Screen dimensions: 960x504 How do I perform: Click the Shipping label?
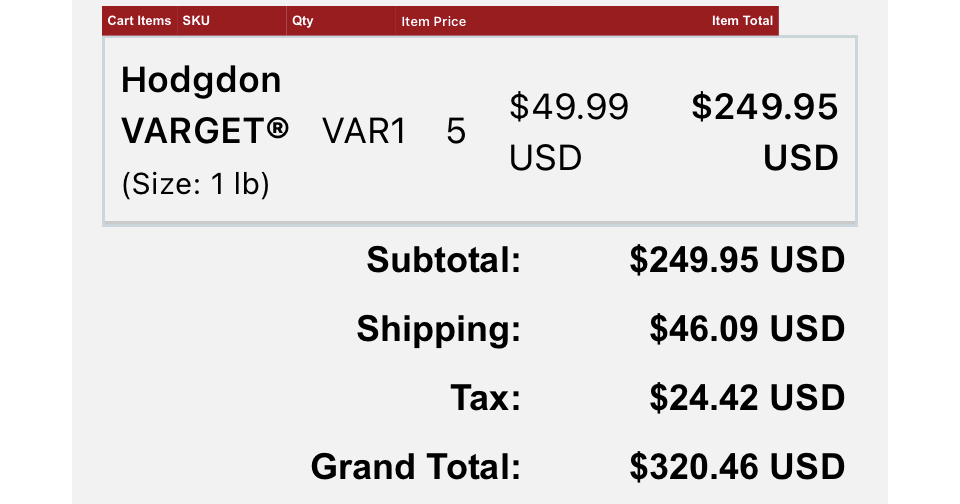[438, 329]
